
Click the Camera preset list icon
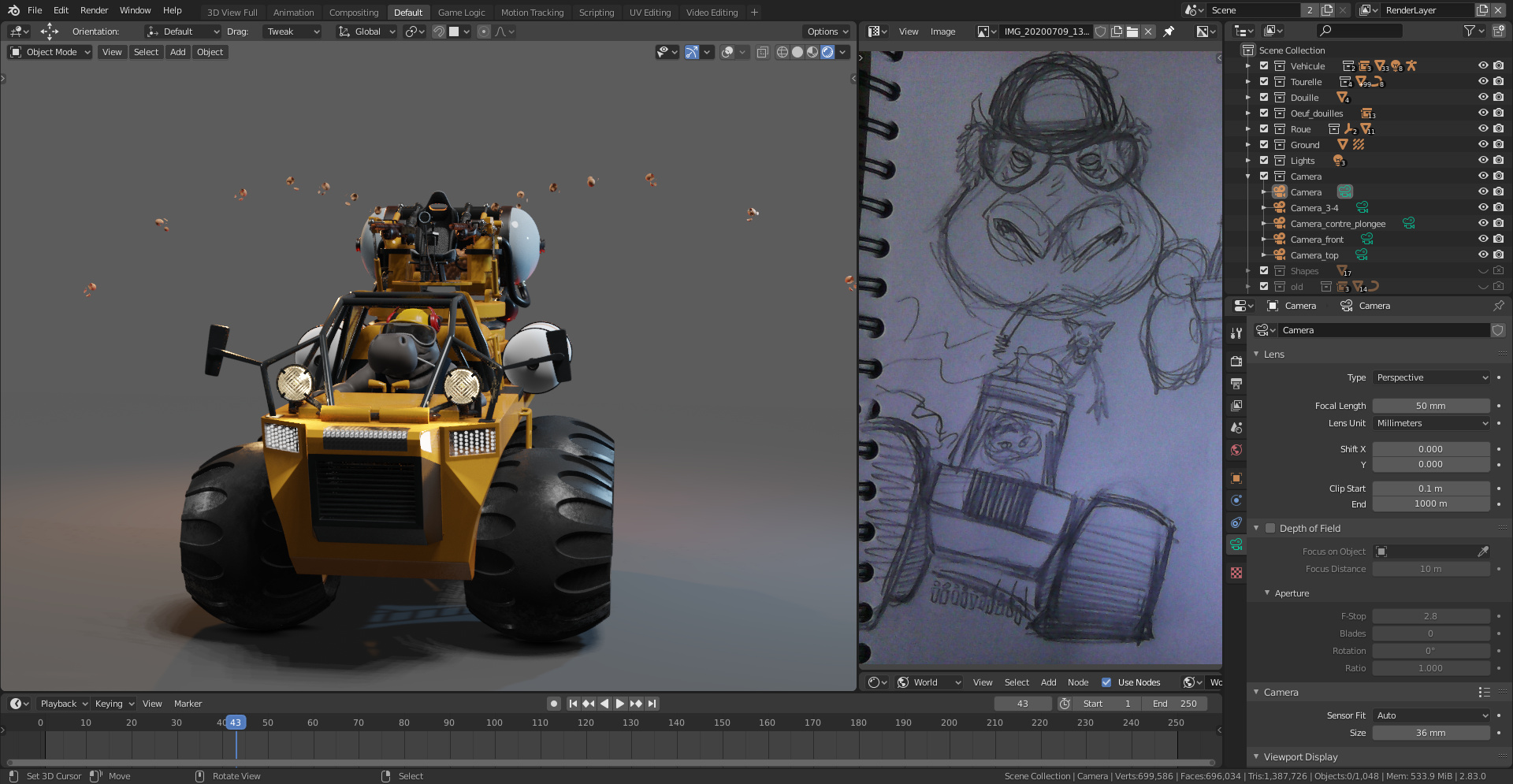[x=1484, y=692]
